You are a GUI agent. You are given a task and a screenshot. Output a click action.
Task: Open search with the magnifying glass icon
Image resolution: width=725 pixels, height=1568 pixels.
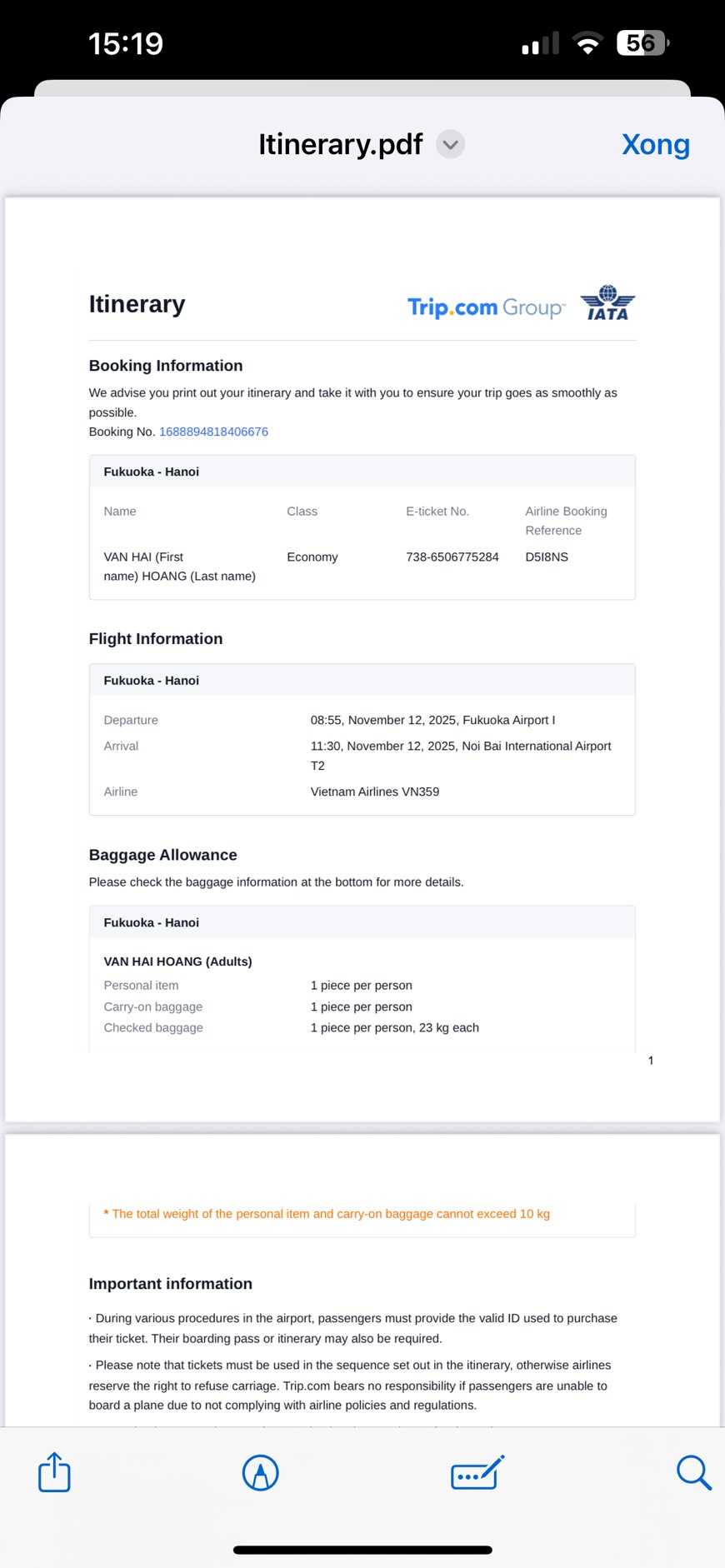[692, 1472]
